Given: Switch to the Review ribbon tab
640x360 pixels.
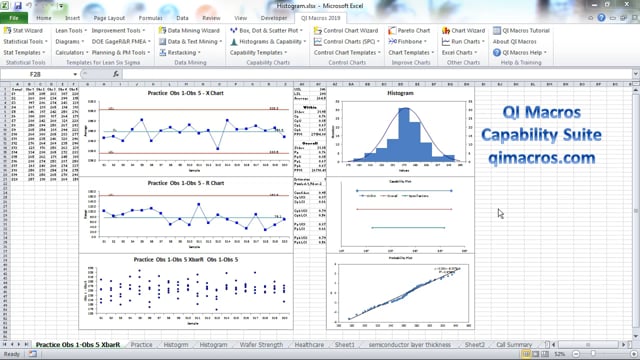Looking at the screenshot, I should 211,18.
